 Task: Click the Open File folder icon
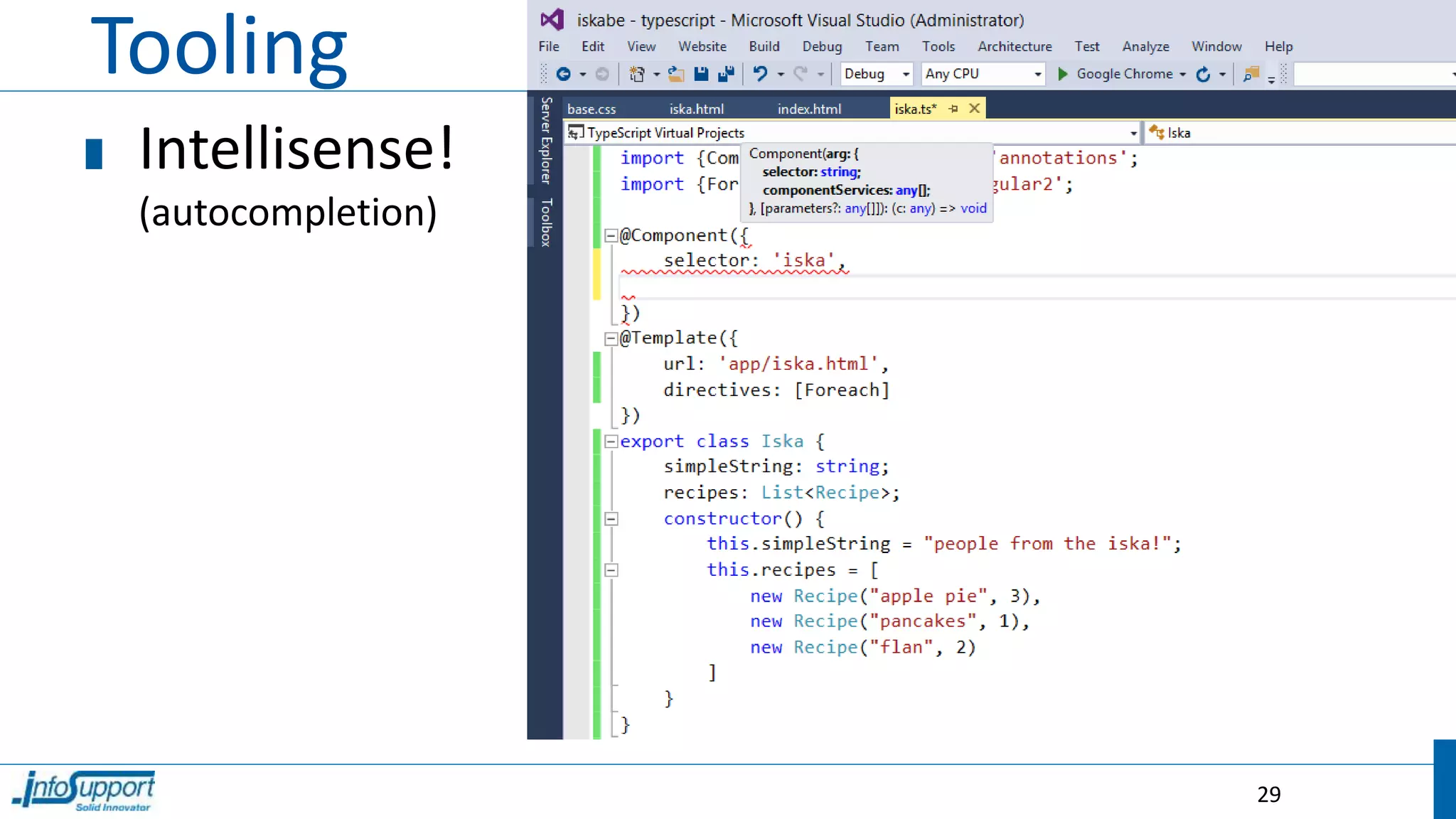pos(676,74)
